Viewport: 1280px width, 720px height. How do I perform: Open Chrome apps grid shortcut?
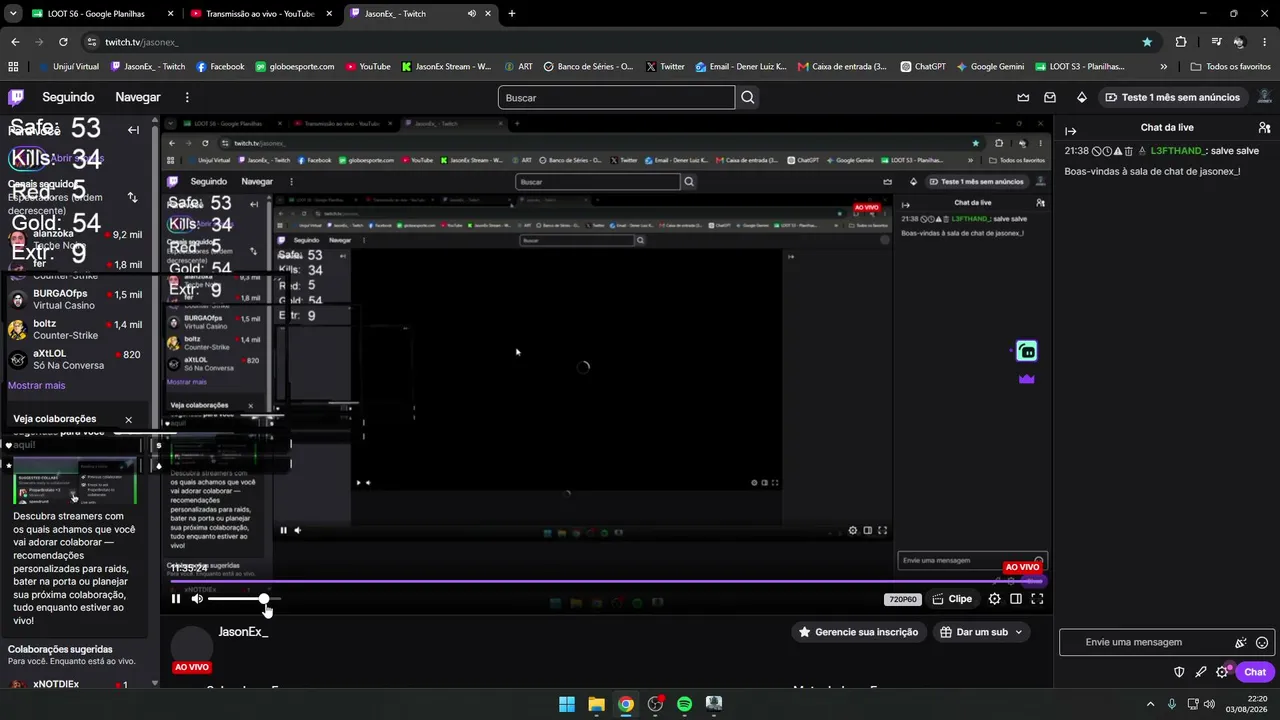point(13,66)
